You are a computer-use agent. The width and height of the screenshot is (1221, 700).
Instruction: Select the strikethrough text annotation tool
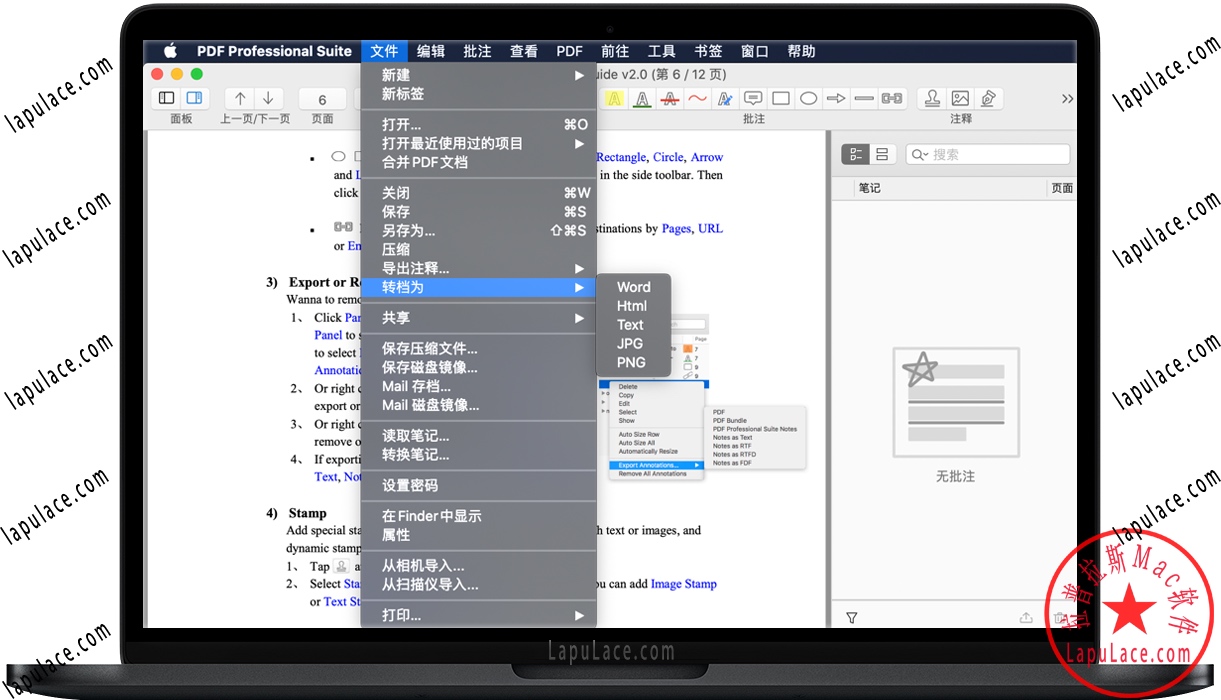670,98
